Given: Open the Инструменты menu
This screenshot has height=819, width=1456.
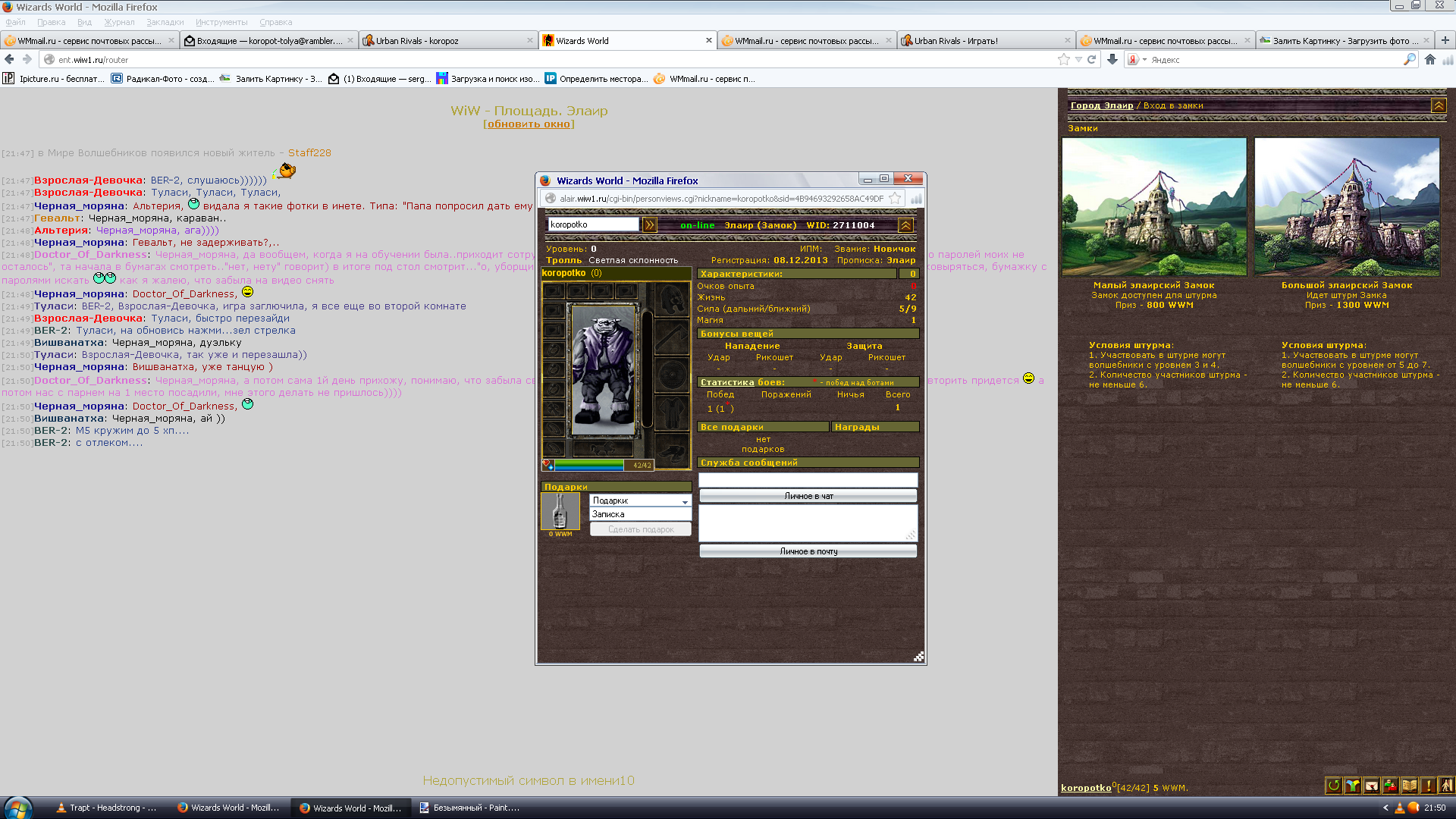Looking at the screenshot, I should [x=221, y=22].
